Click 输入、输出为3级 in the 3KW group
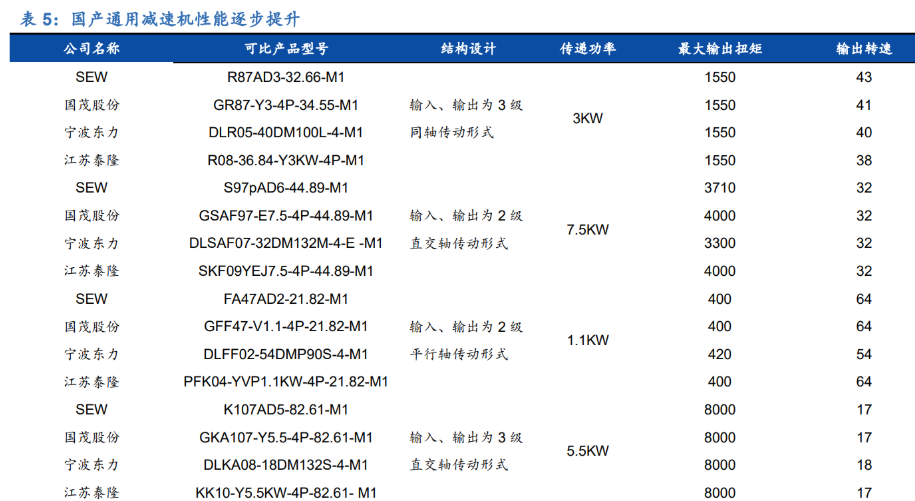 point(466,105)
